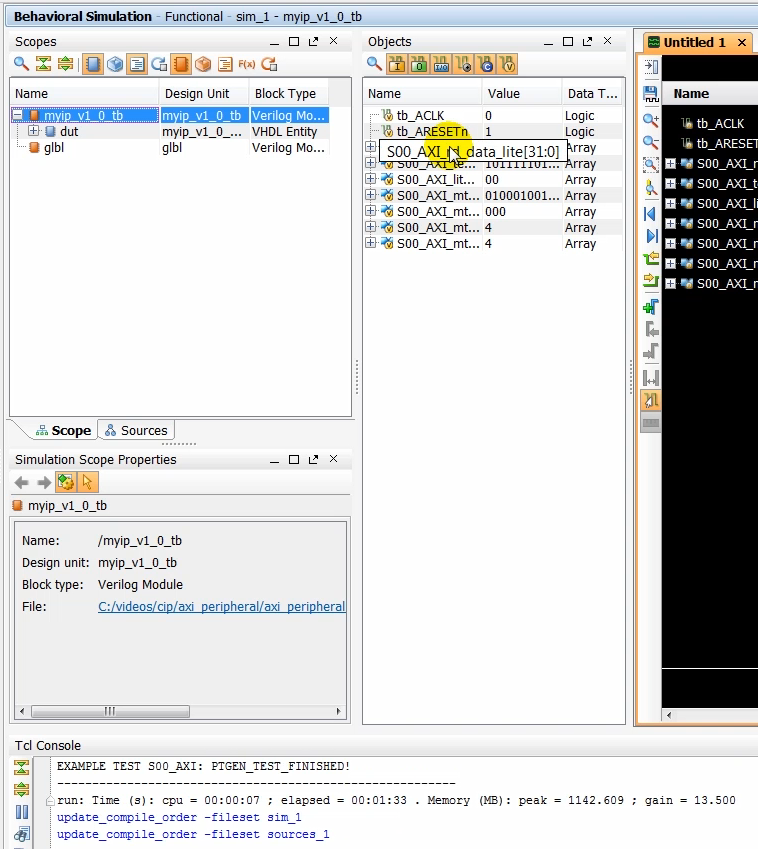This screenshot has height=849, width=758.
Task: Click the search icon in Scopes panel
Action: [x=21, y=64]
